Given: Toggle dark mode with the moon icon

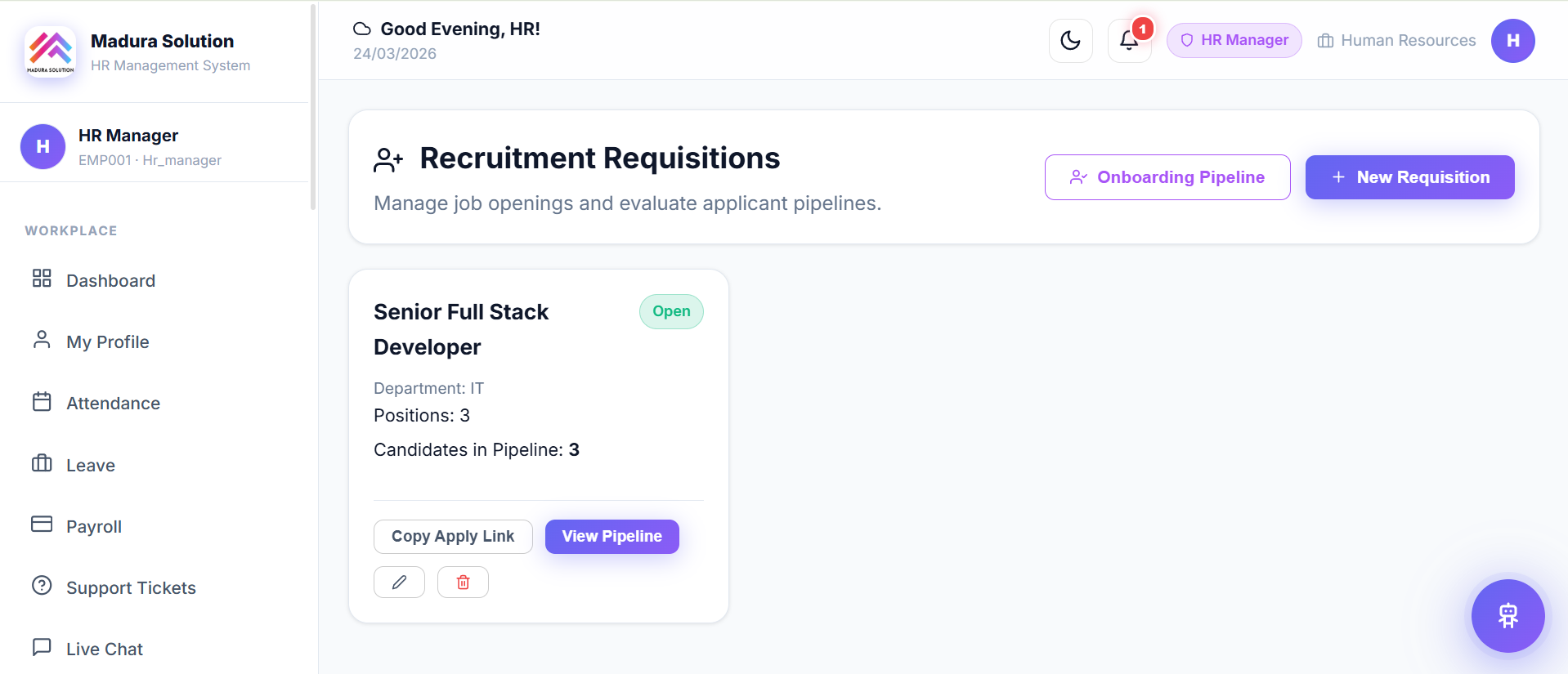Looking at the screenshot, I should [1070, 40].
